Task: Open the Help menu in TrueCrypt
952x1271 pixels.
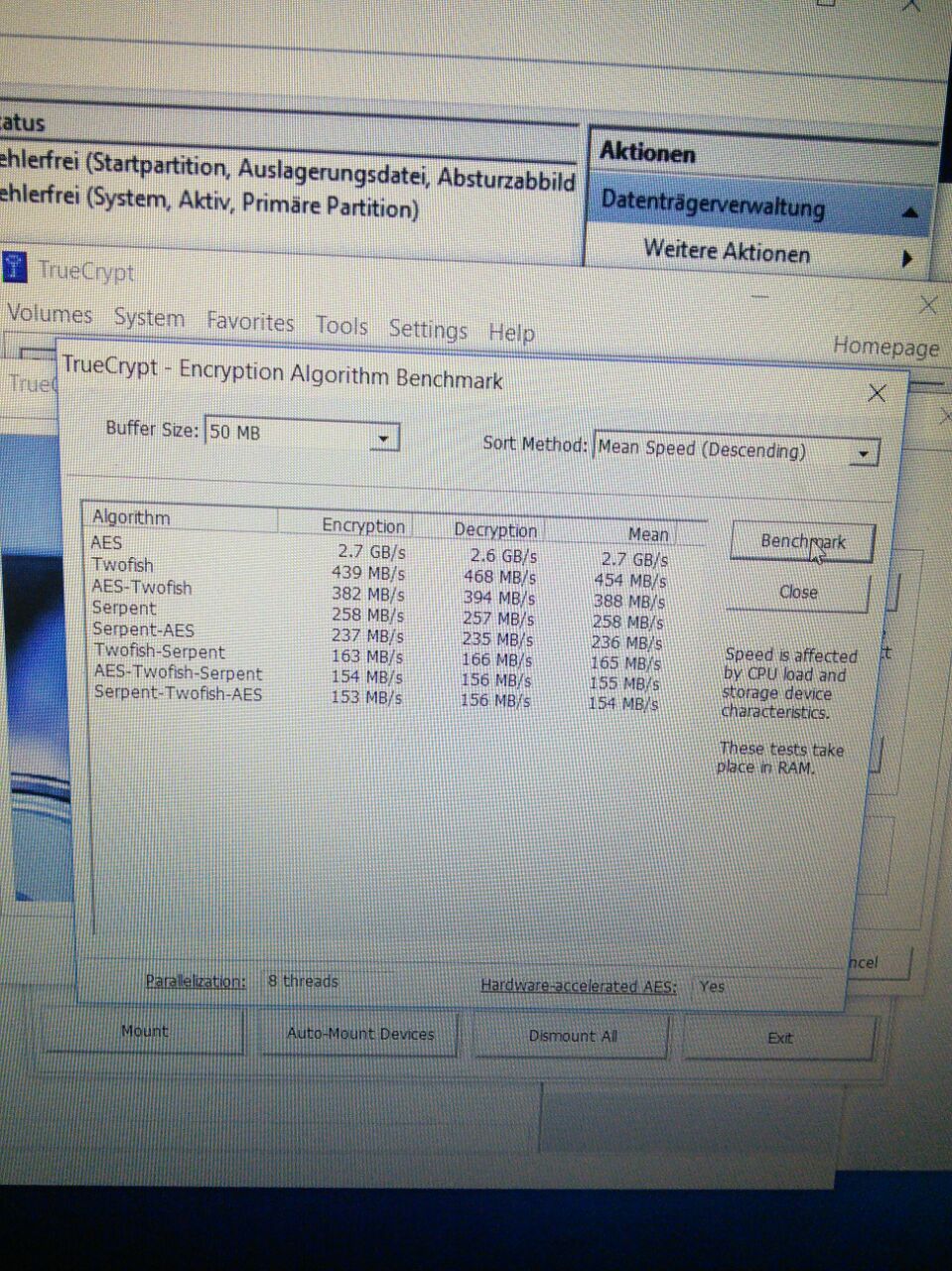Action: (x=511, y=333)
